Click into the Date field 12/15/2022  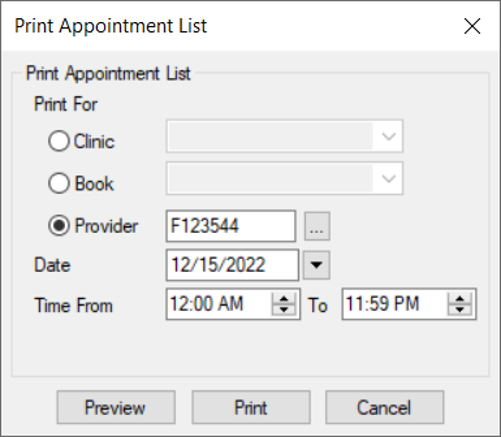pos(232,265)
